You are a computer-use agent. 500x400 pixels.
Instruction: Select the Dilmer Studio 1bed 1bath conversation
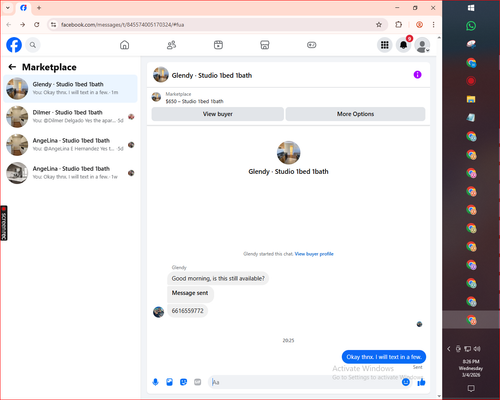coord(70,117)
